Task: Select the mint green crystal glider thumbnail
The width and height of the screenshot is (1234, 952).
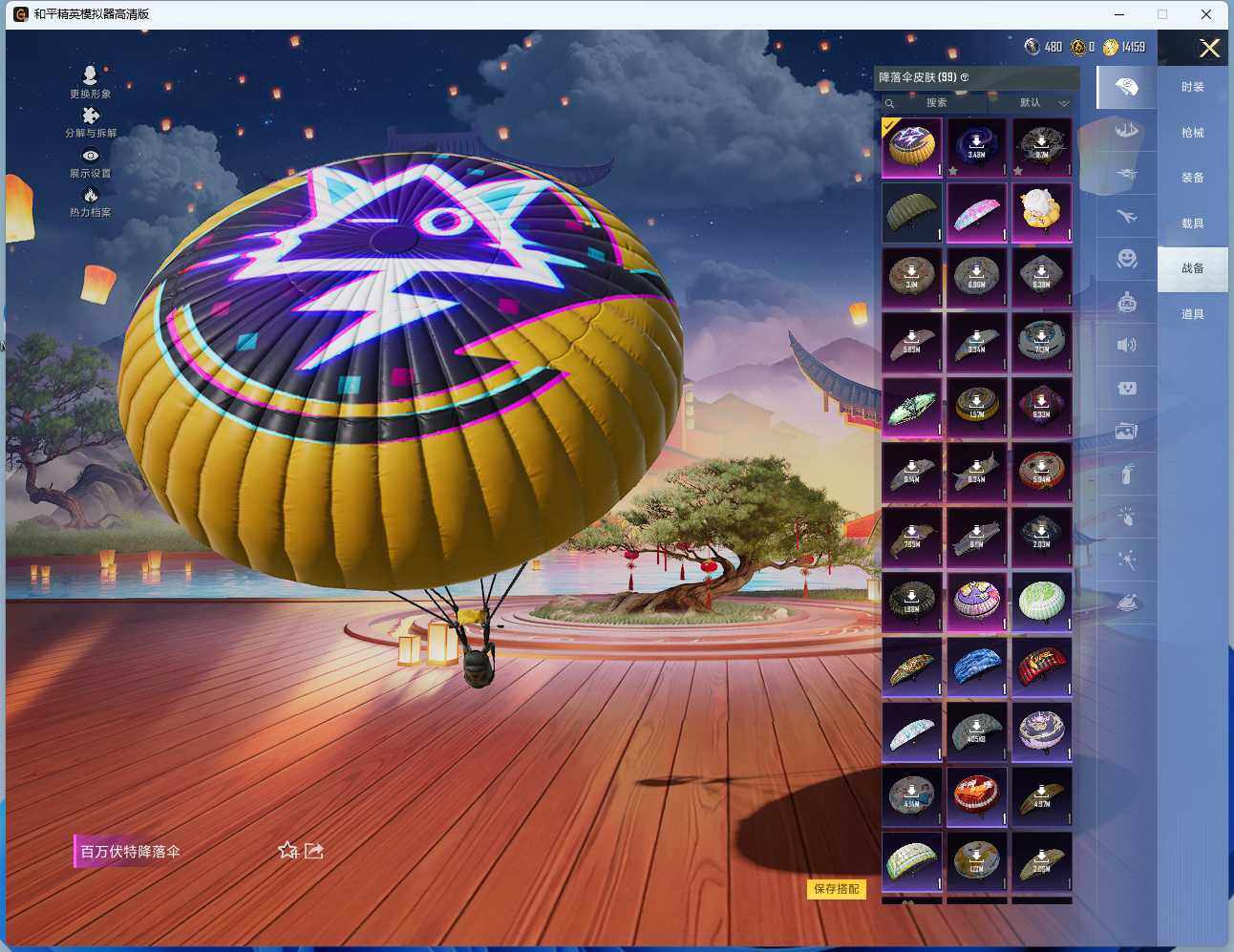Action: tap(912, 407)
